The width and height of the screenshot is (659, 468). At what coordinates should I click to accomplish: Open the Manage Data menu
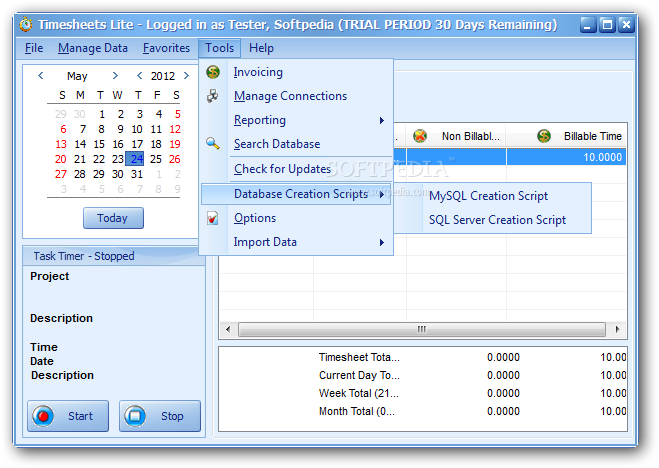(x=93, y=48)
